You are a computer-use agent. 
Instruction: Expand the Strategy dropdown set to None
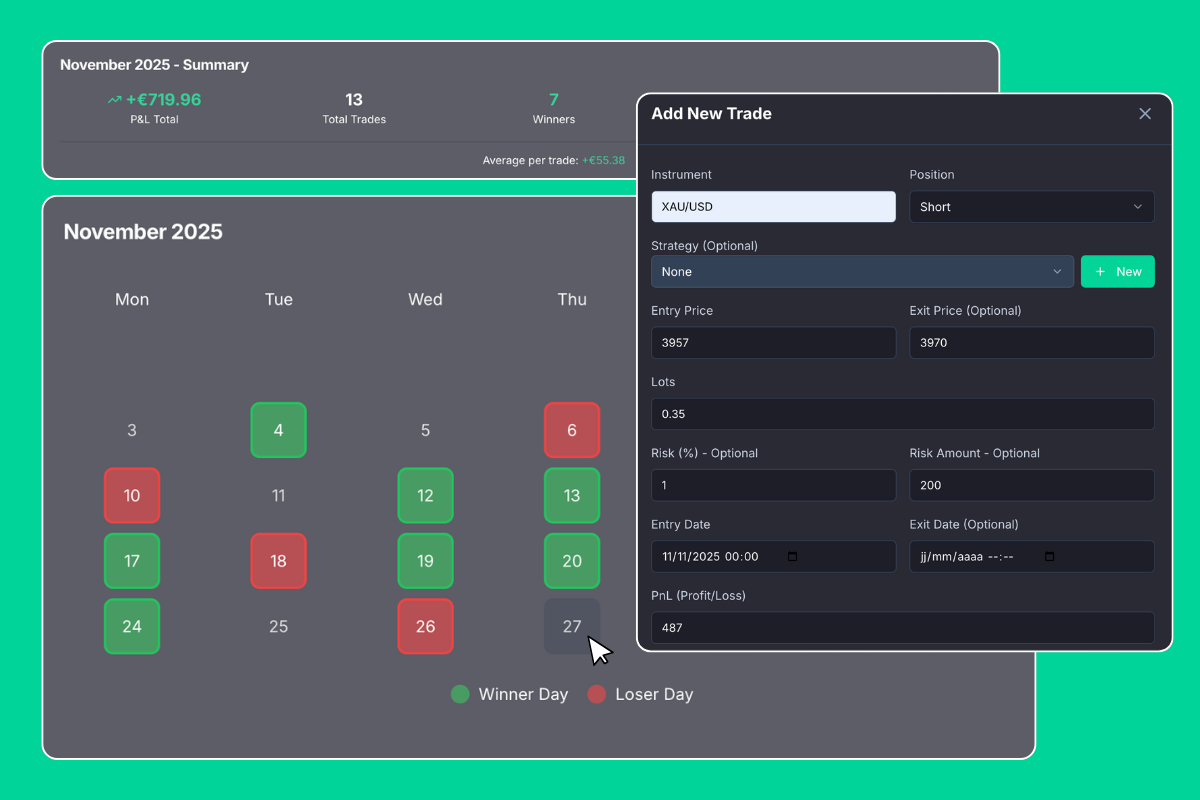[862, 271]
